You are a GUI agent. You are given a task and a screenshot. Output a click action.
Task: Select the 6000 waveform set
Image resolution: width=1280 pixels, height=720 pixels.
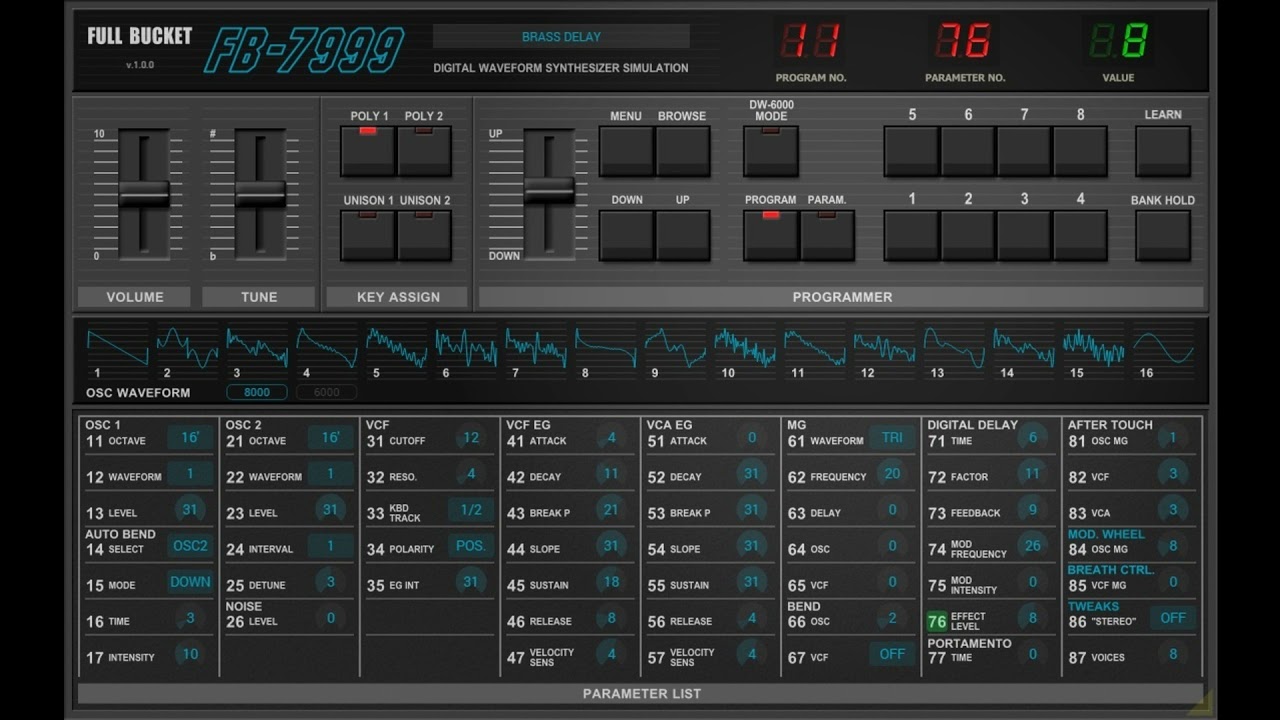point(327,392)
